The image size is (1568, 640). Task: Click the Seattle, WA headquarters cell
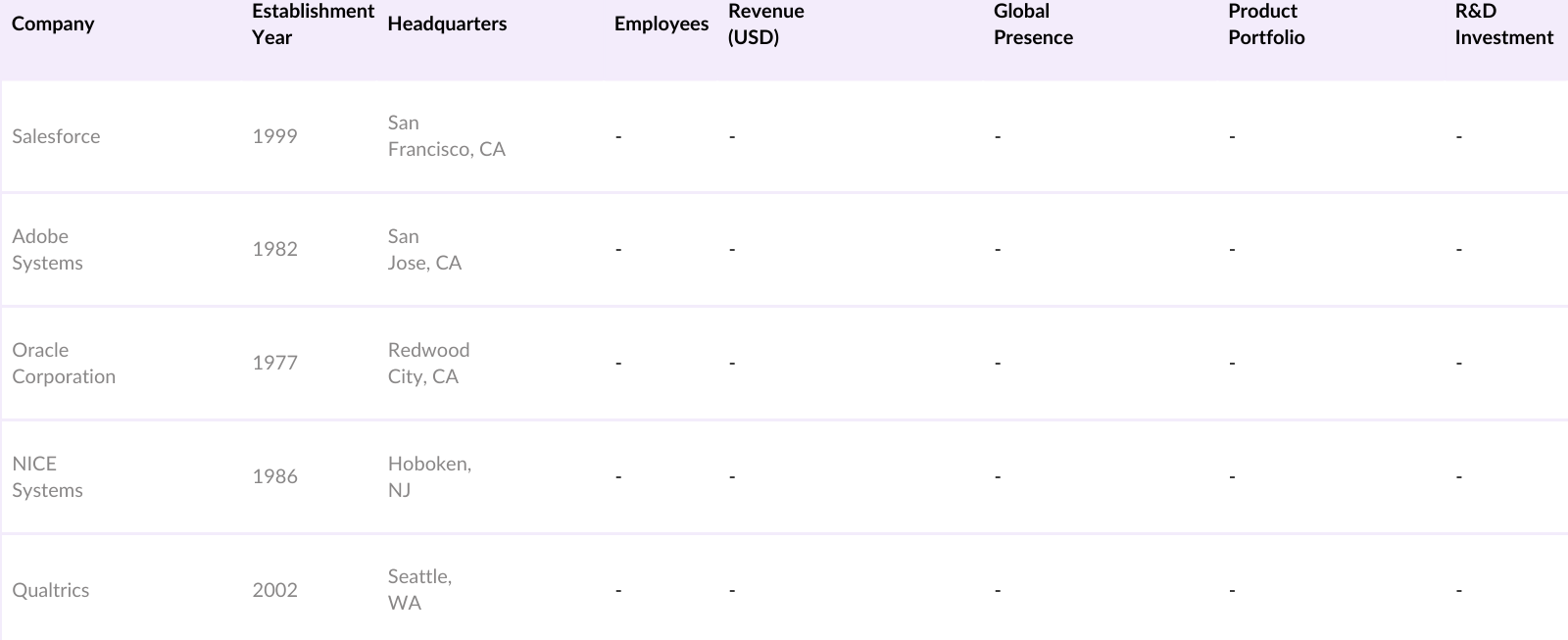(x=419, y=590)
